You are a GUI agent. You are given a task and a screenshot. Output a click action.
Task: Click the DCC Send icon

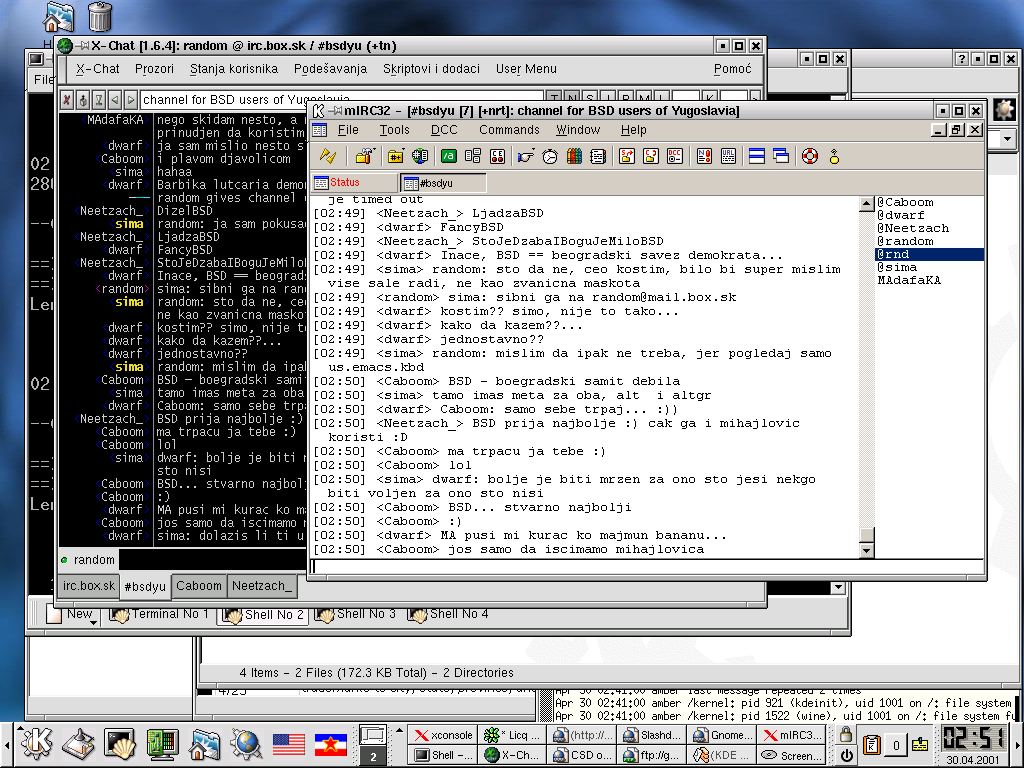pyautogui.click(x=627, y=156)
